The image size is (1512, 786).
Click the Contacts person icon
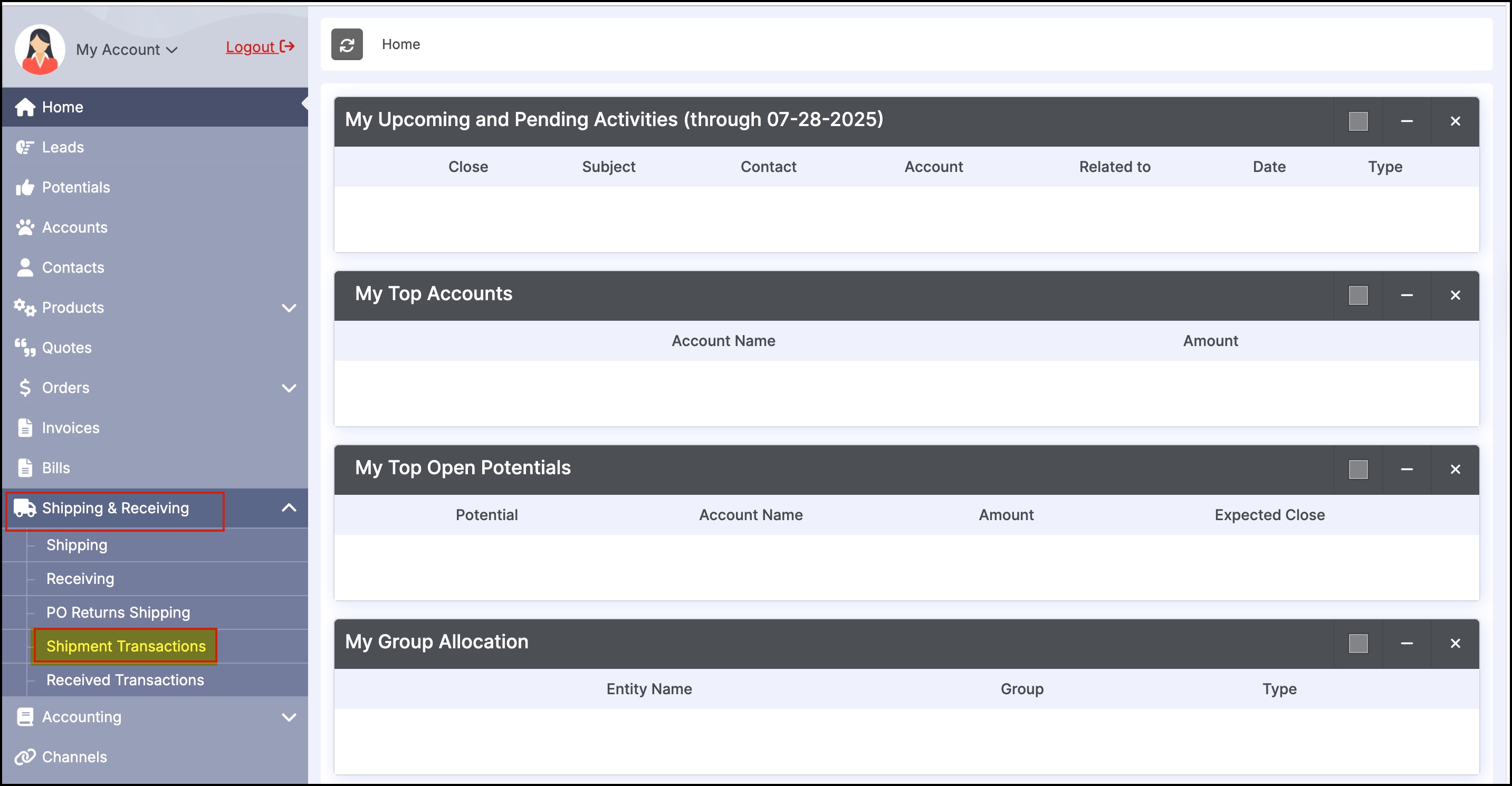click(x=25, y=267)
